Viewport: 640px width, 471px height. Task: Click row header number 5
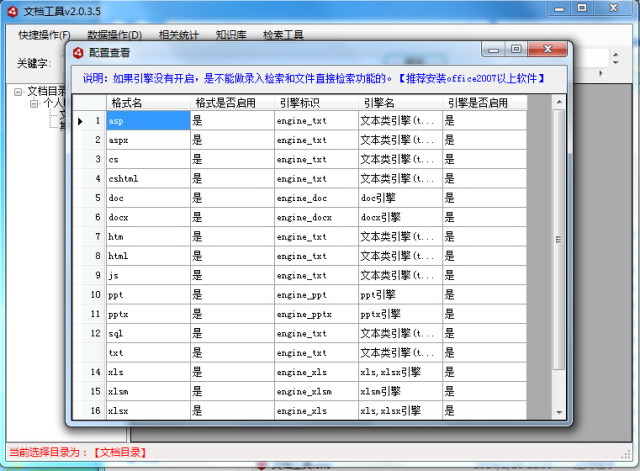90,198
